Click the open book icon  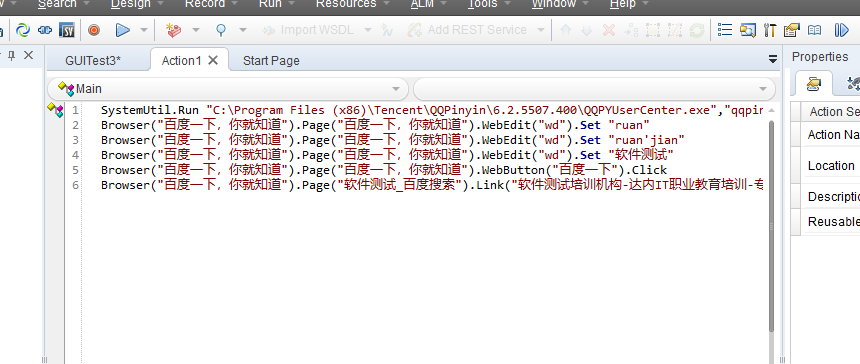(x=814, y=30)
